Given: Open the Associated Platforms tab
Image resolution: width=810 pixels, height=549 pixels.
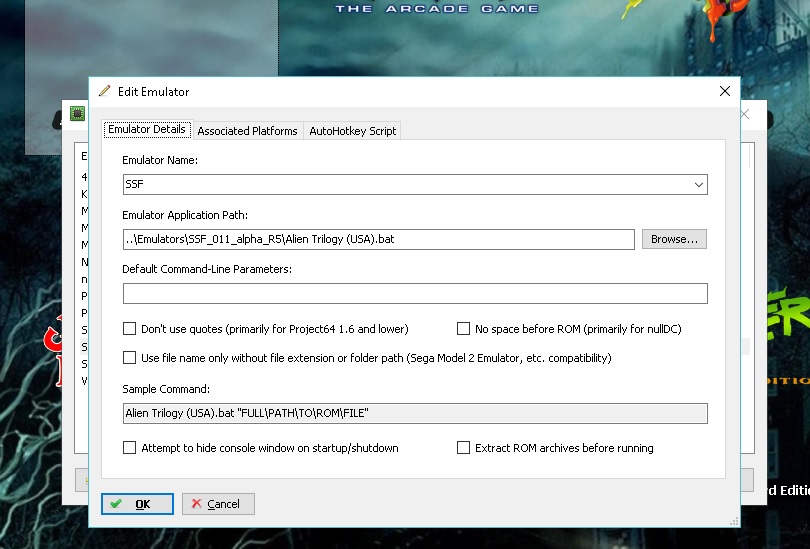Looking at the screenshot, I should tap(247, 131).
